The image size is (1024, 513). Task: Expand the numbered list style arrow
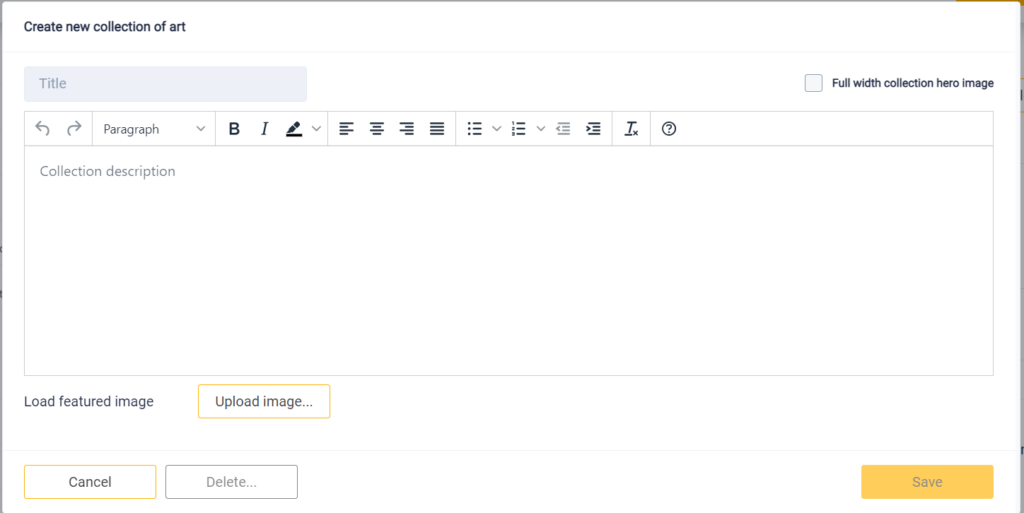click(541, 129)
